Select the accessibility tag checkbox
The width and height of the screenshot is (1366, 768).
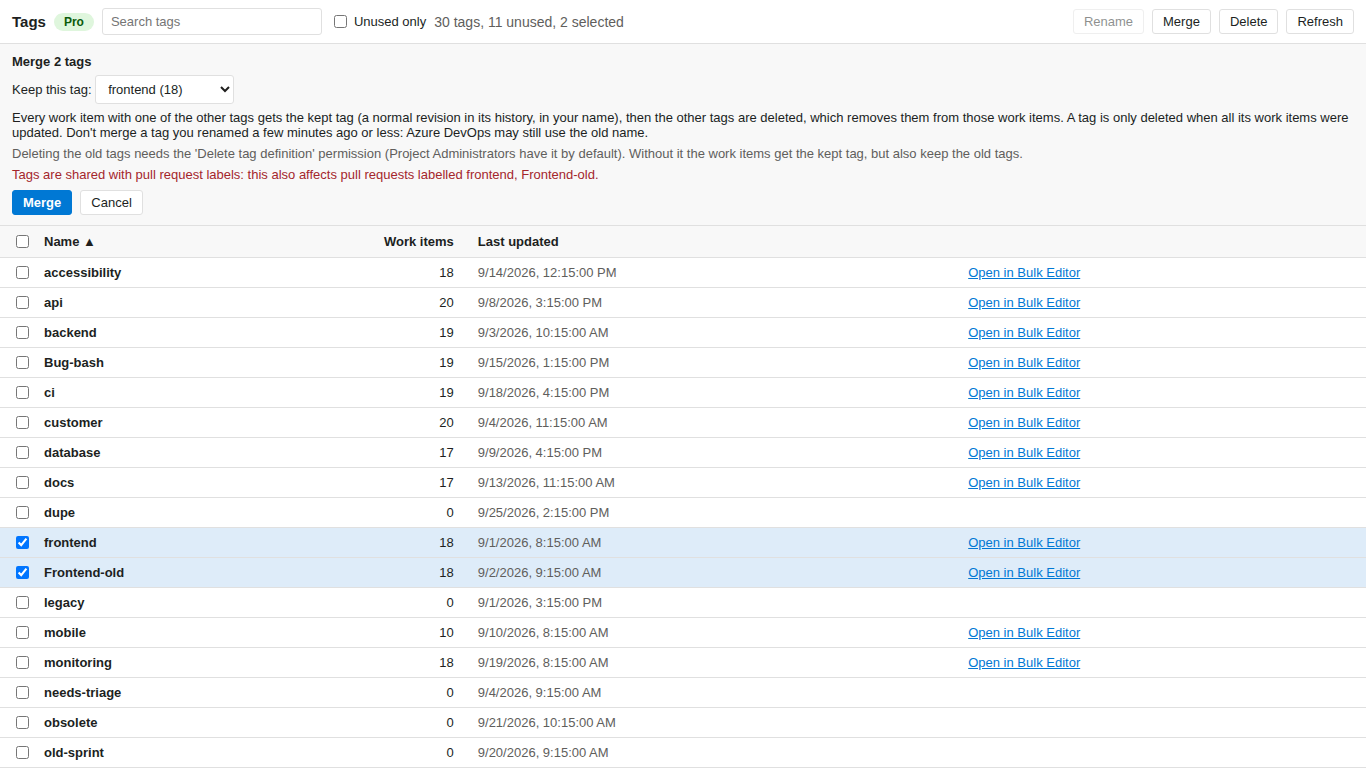23,273
